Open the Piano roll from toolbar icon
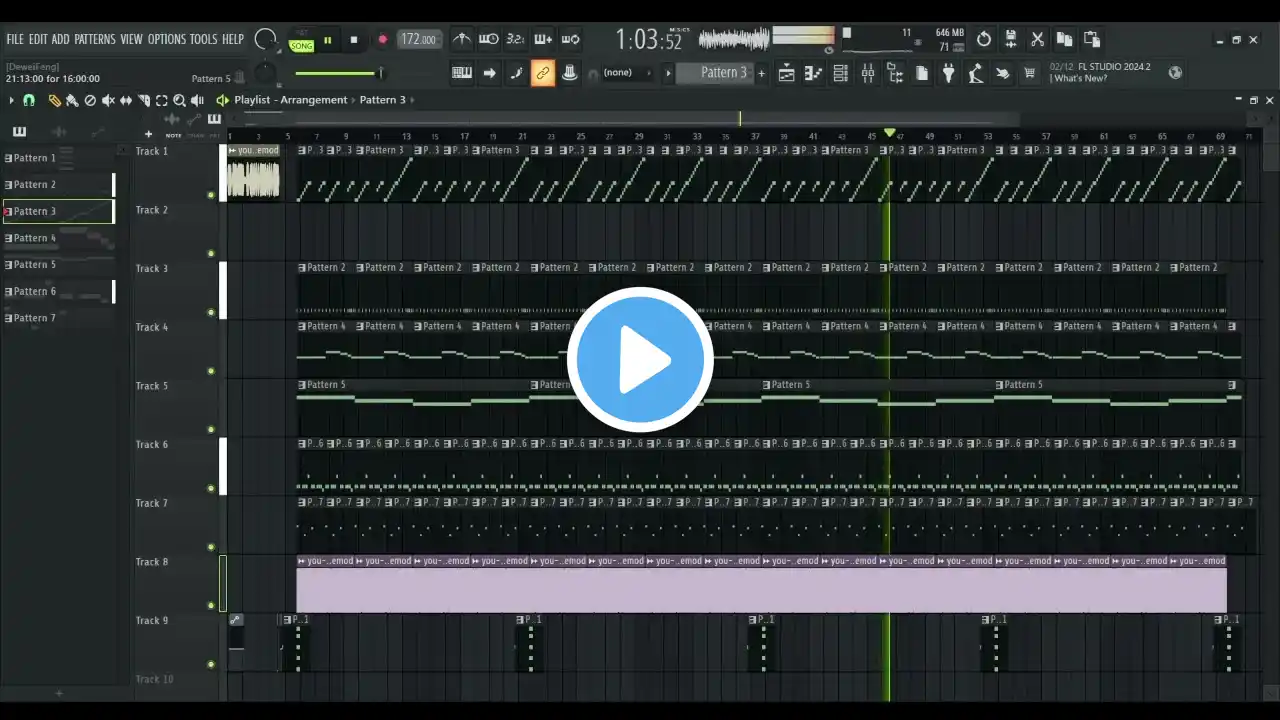Image resolution: width=1280 pixels, height=720 pixels. pyautogui.click(x=813, y=73)
